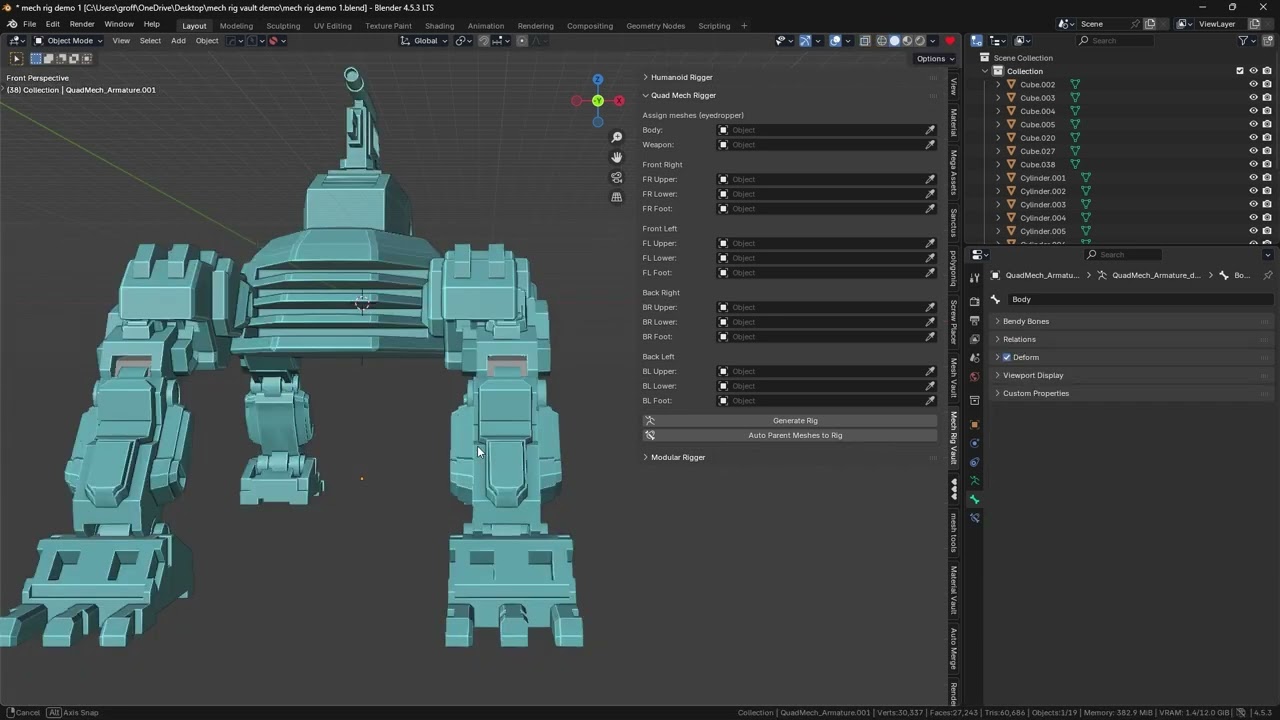Switch to Geometry Nodes workspace tab
Viewport: 1280px width, 720px height.
(x=655, y=26)
